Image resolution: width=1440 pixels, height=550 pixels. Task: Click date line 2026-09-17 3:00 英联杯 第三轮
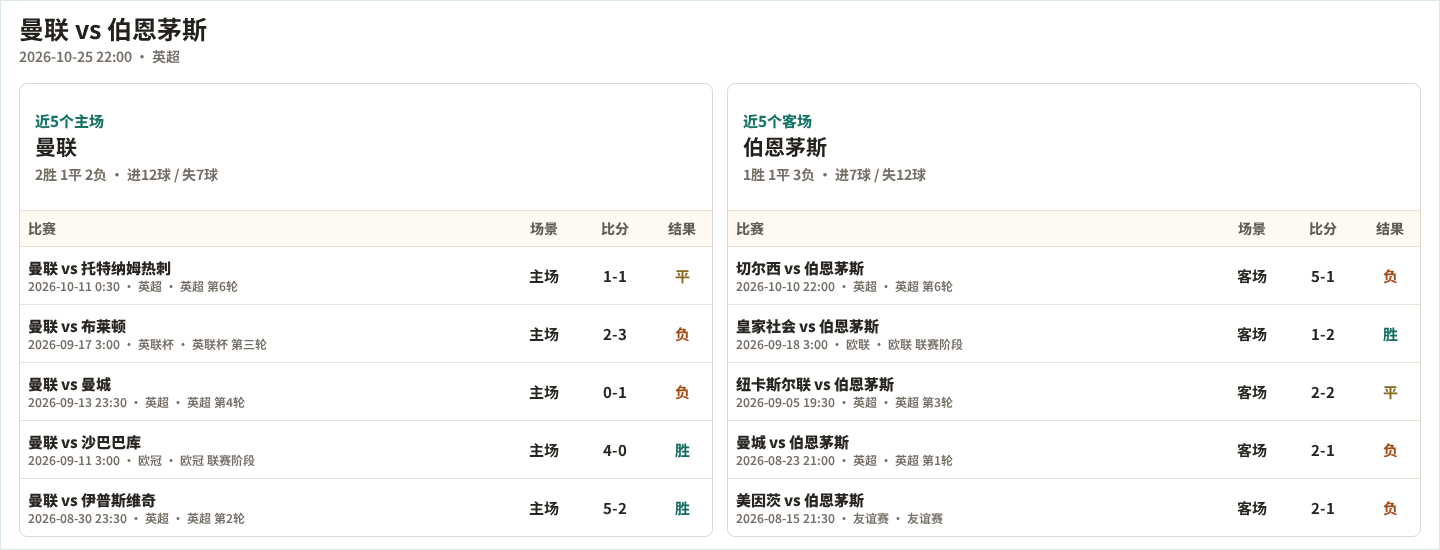tap(147, 345)
